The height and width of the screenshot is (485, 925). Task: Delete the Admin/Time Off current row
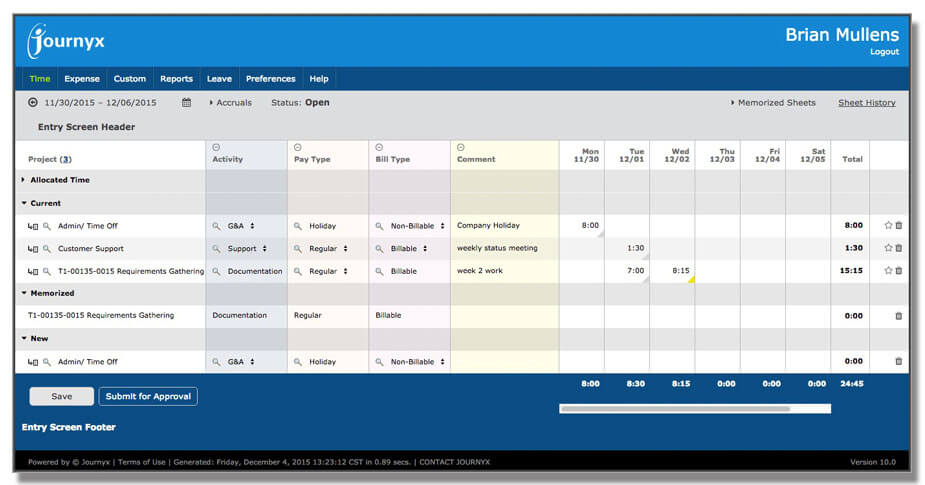pos(898,225)
